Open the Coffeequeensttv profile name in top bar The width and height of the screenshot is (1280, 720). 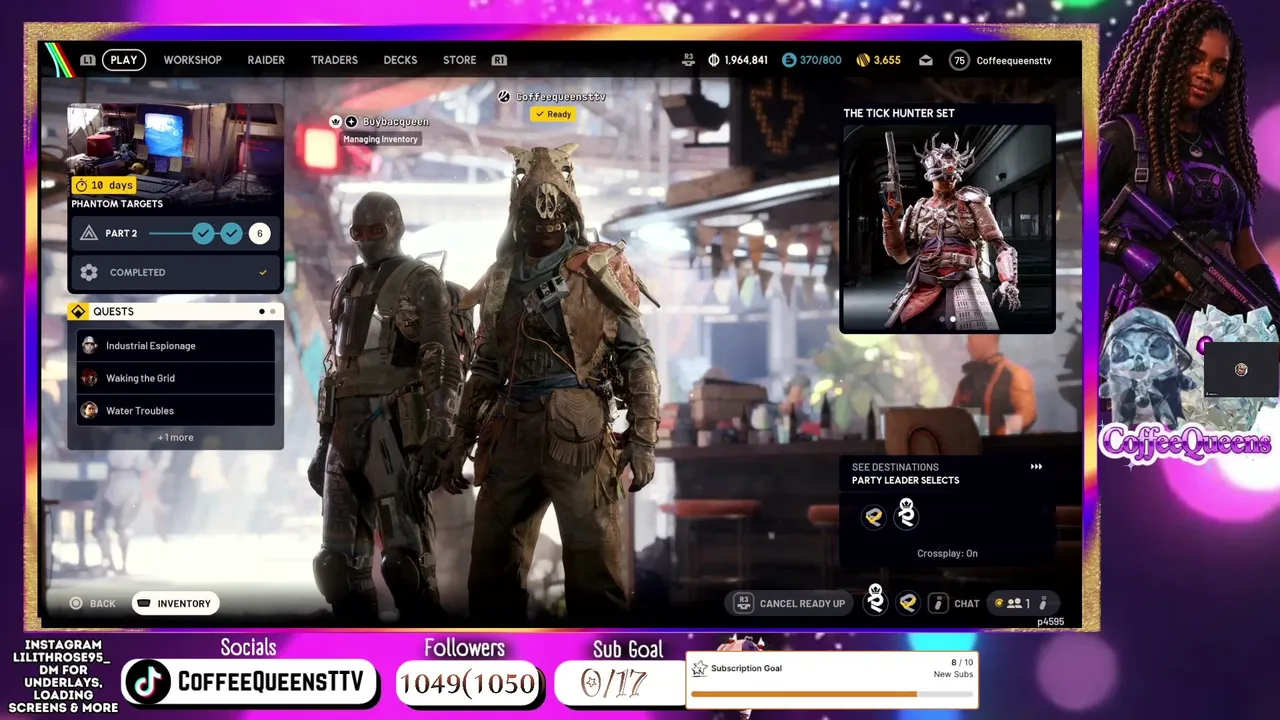(1014, 60)
